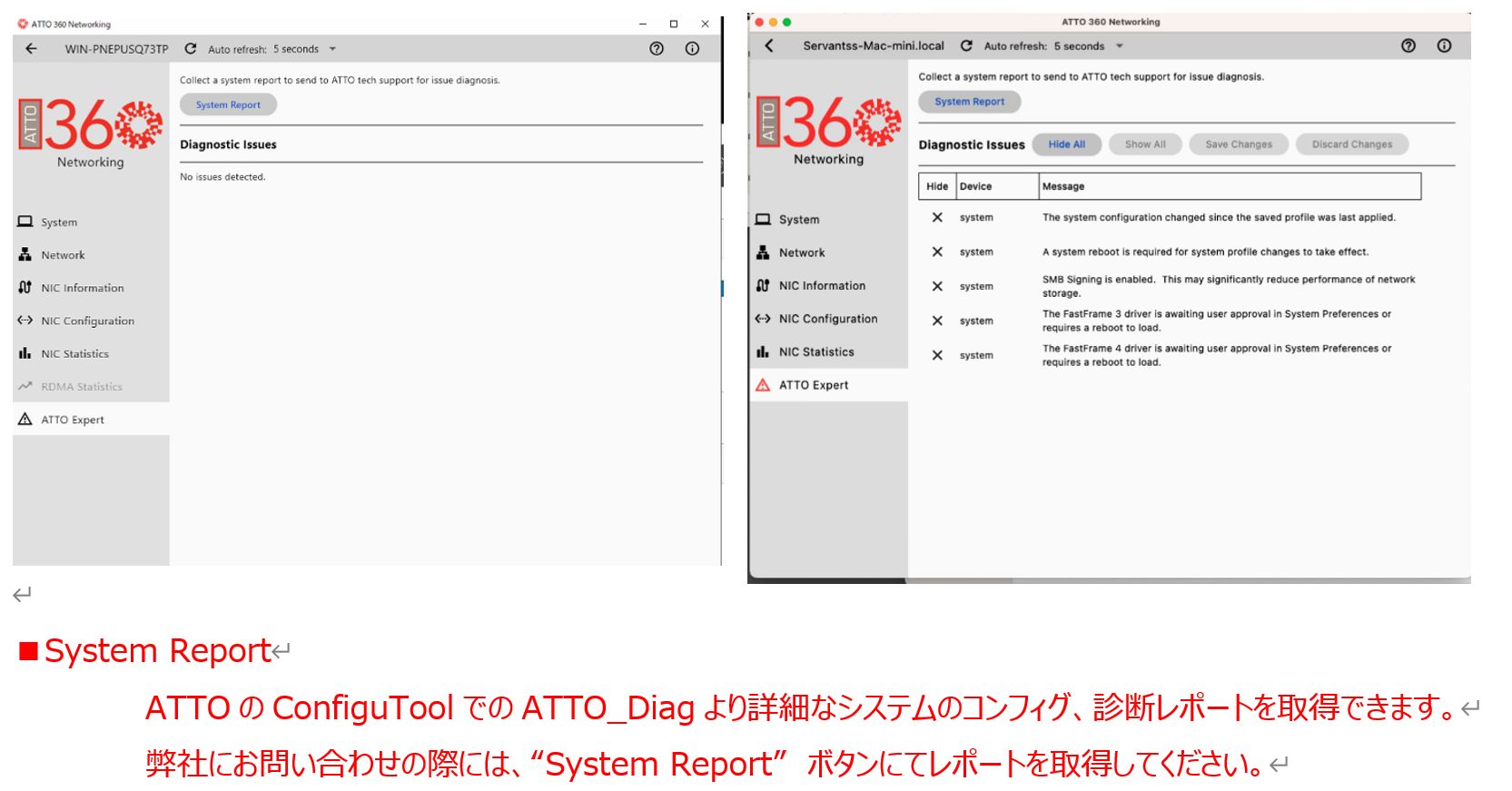Click Show All button
This screenshot has height=791, width=1512.
coord(1145,144)
